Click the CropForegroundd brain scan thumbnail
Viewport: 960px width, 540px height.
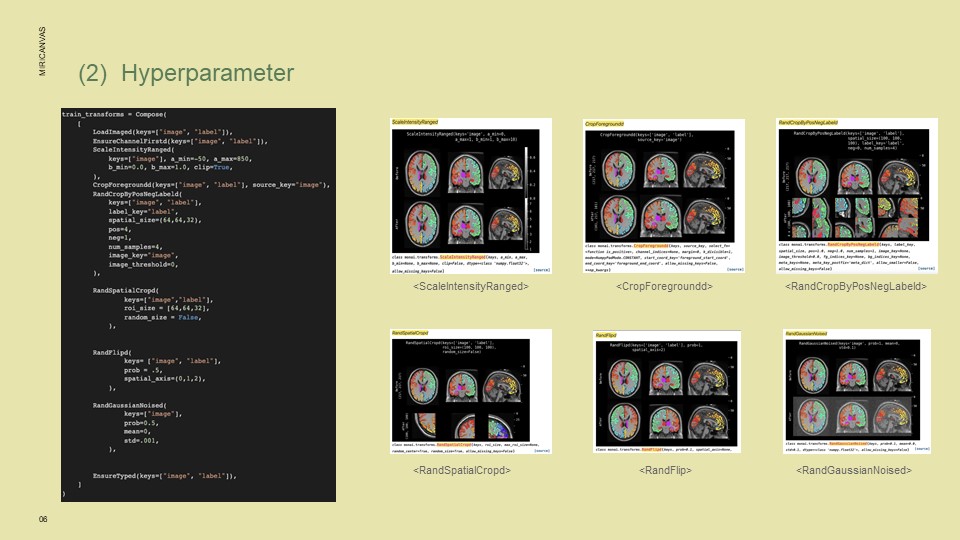pos(664,196)
